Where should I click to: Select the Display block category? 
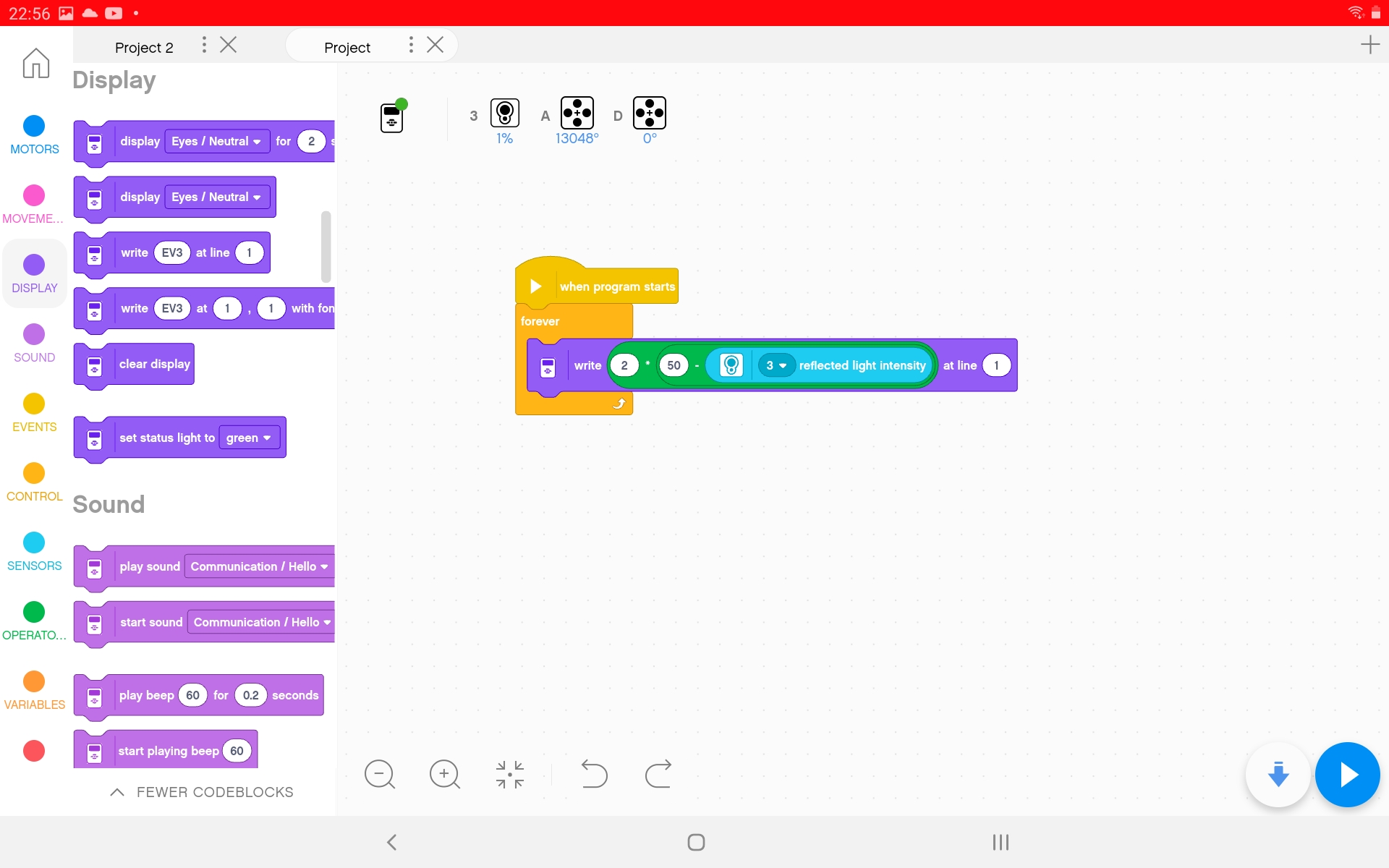click(x=33, y=273)
